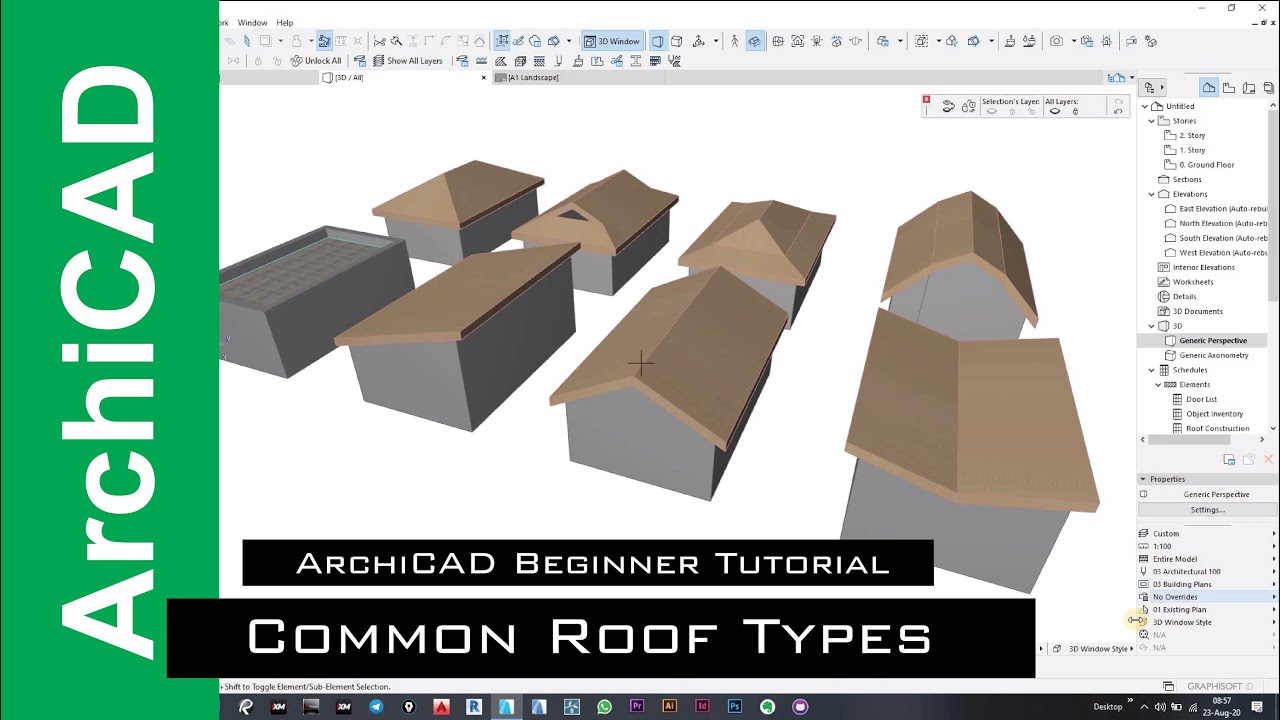
Task: Select 3D Documents in the navigator
Action: pyautogui.click(x=1190, y=311)
